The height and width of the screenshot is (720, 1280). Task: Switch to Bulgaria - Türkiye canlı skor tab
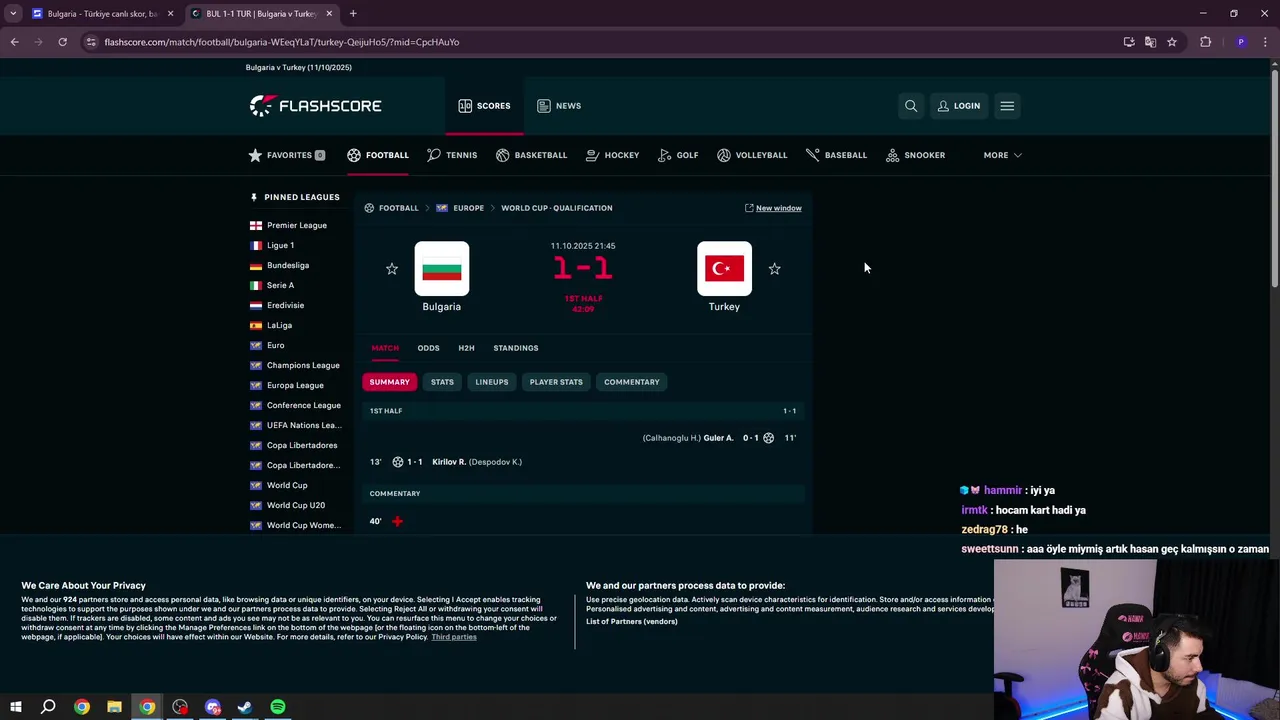tap(102, 14)
